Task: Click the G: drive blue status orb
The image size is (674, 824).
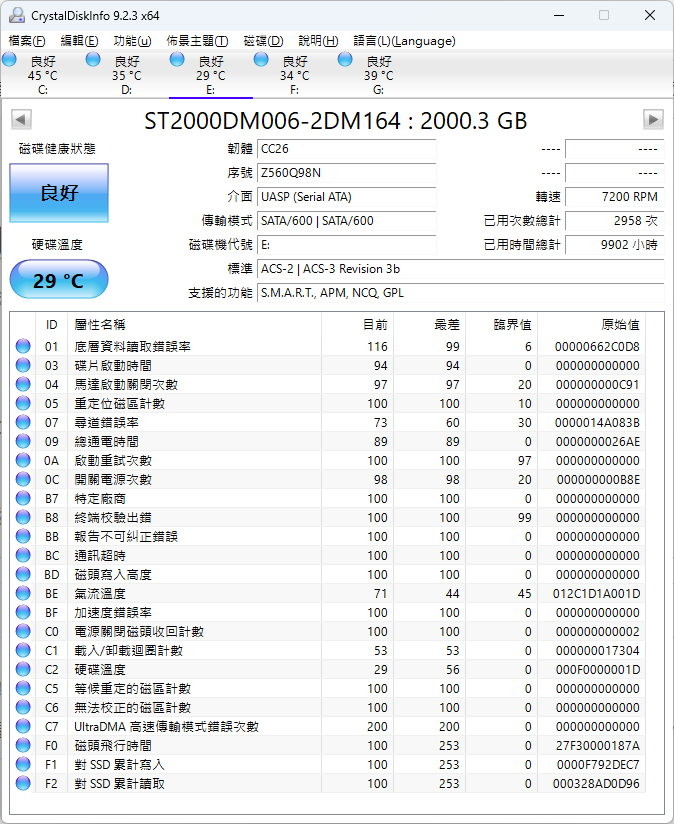Action: click(345, 59)
